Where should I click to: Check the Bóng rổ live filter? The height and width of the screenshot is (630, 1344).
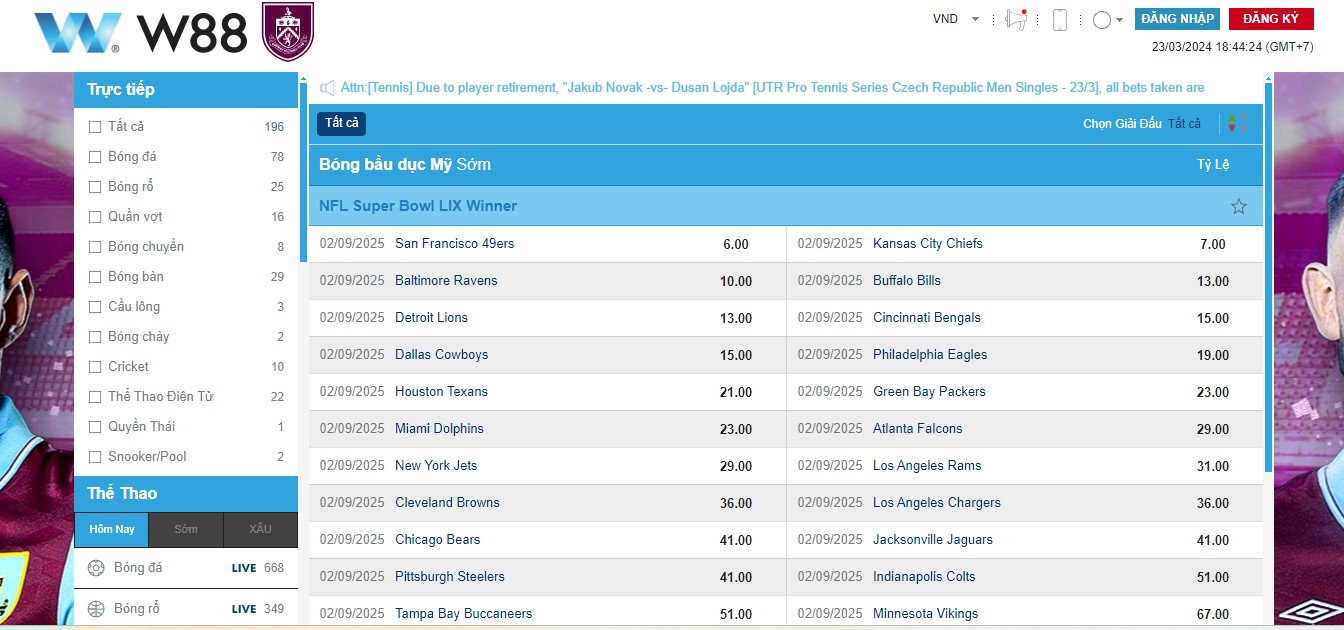click(95, 187)
